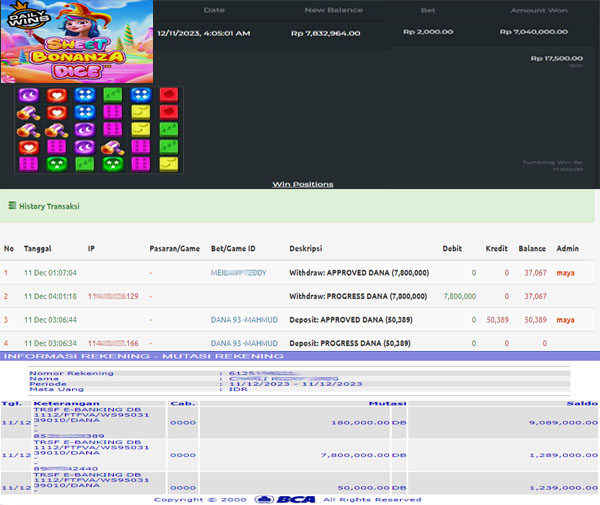600x505 pixels.
Task: Click the Balance column header
Action: click(x=532, y=249)
